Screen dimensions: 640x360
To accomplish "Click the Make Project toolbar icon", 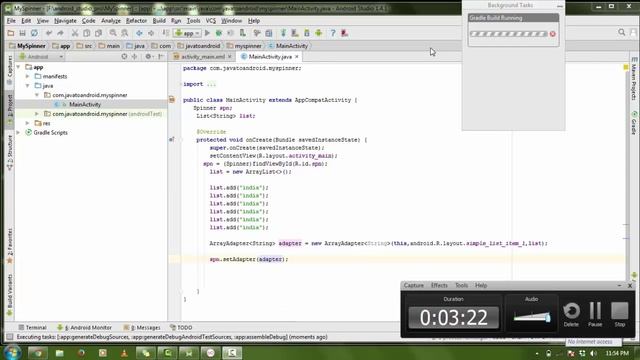I will (165, 33).
